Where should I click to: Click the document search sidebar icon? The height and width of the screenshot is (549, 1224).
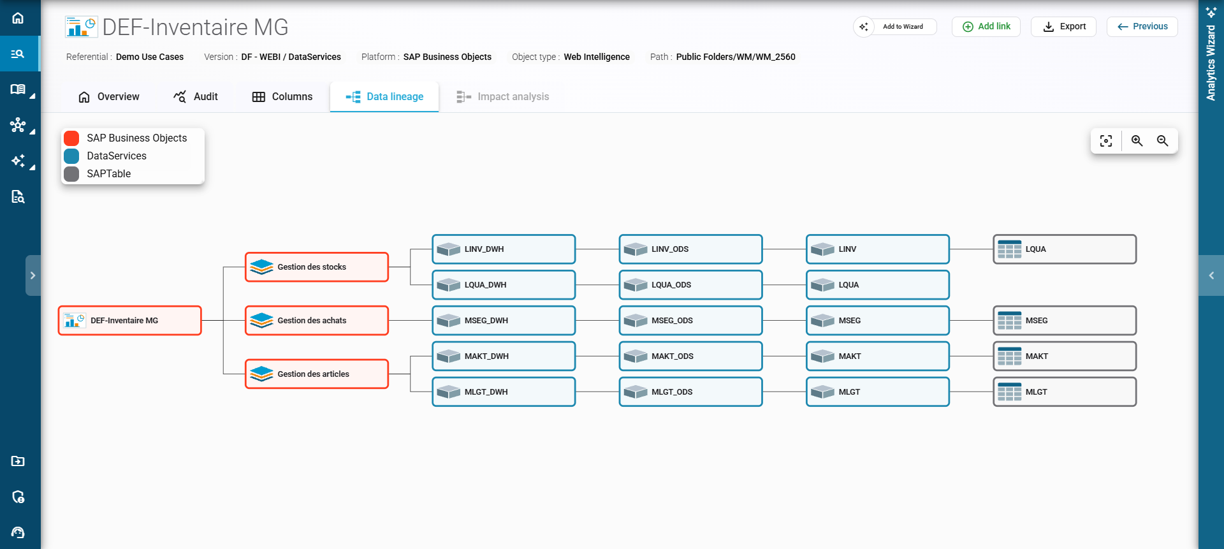18,197
